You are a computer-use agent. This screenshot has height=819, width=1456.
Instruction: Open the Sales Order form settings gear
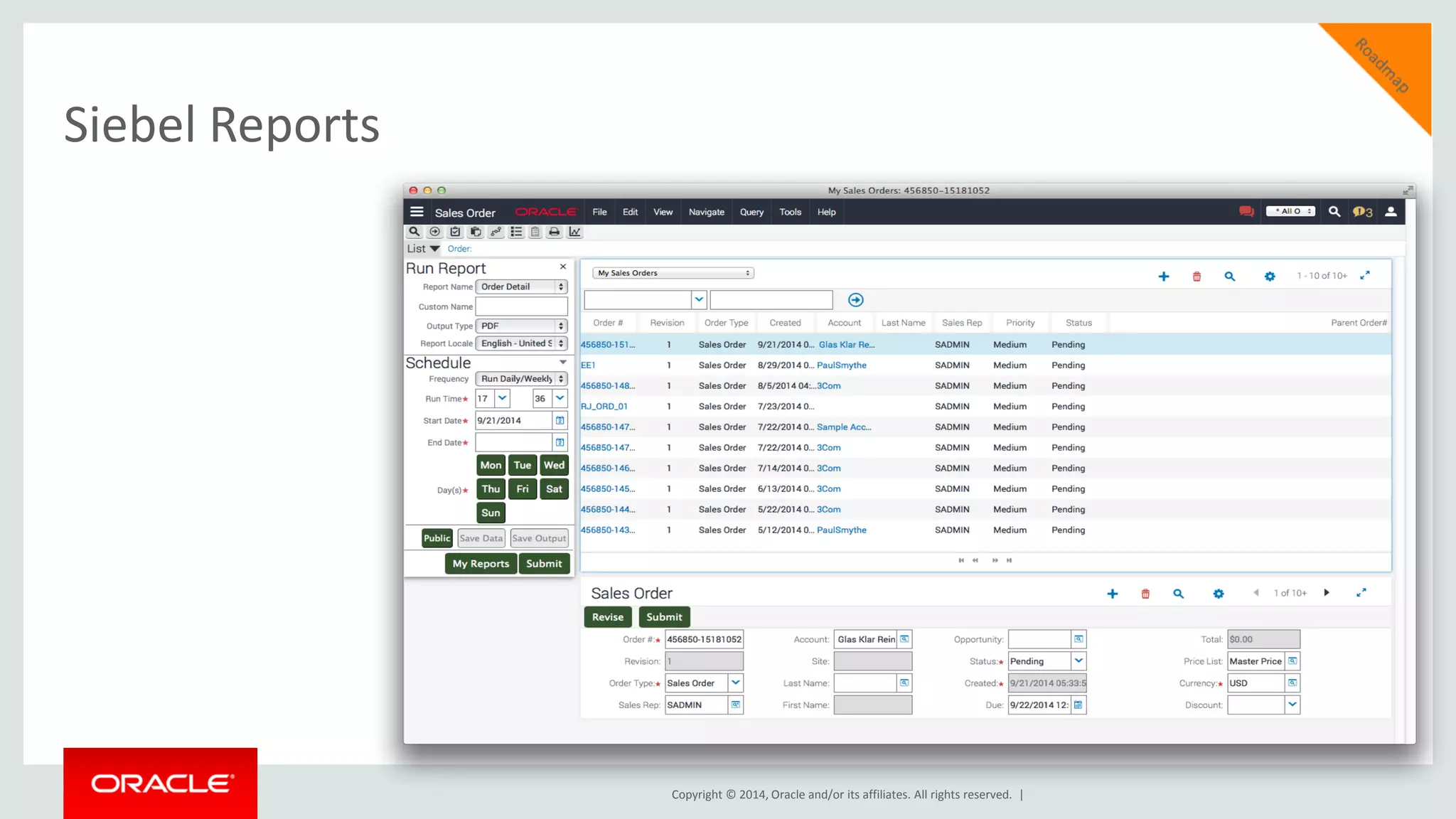[x=1219, y=594]
